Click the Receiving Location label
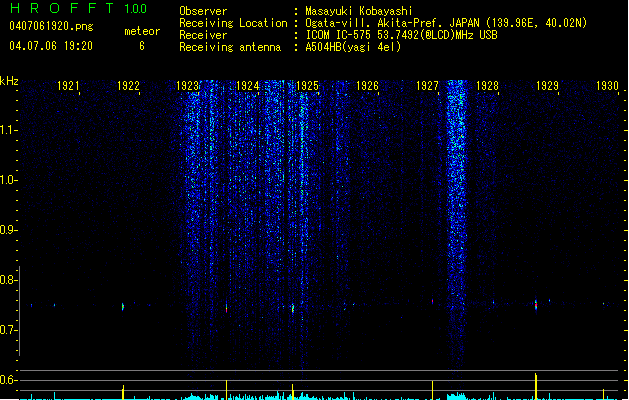 click(233, 23)
